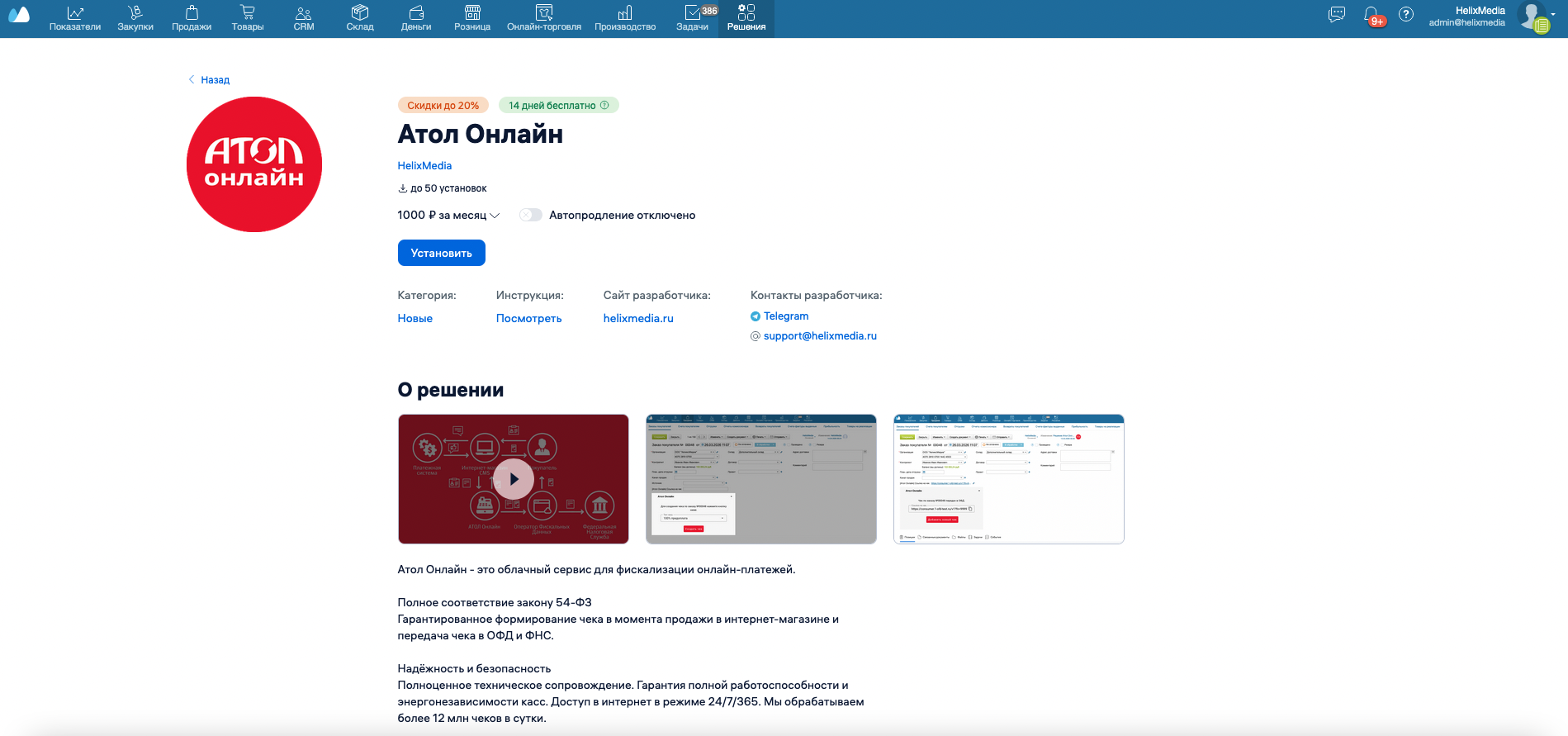Open the help question mark icon
Screen dimensions: 1568x736
coord(1406,14)
